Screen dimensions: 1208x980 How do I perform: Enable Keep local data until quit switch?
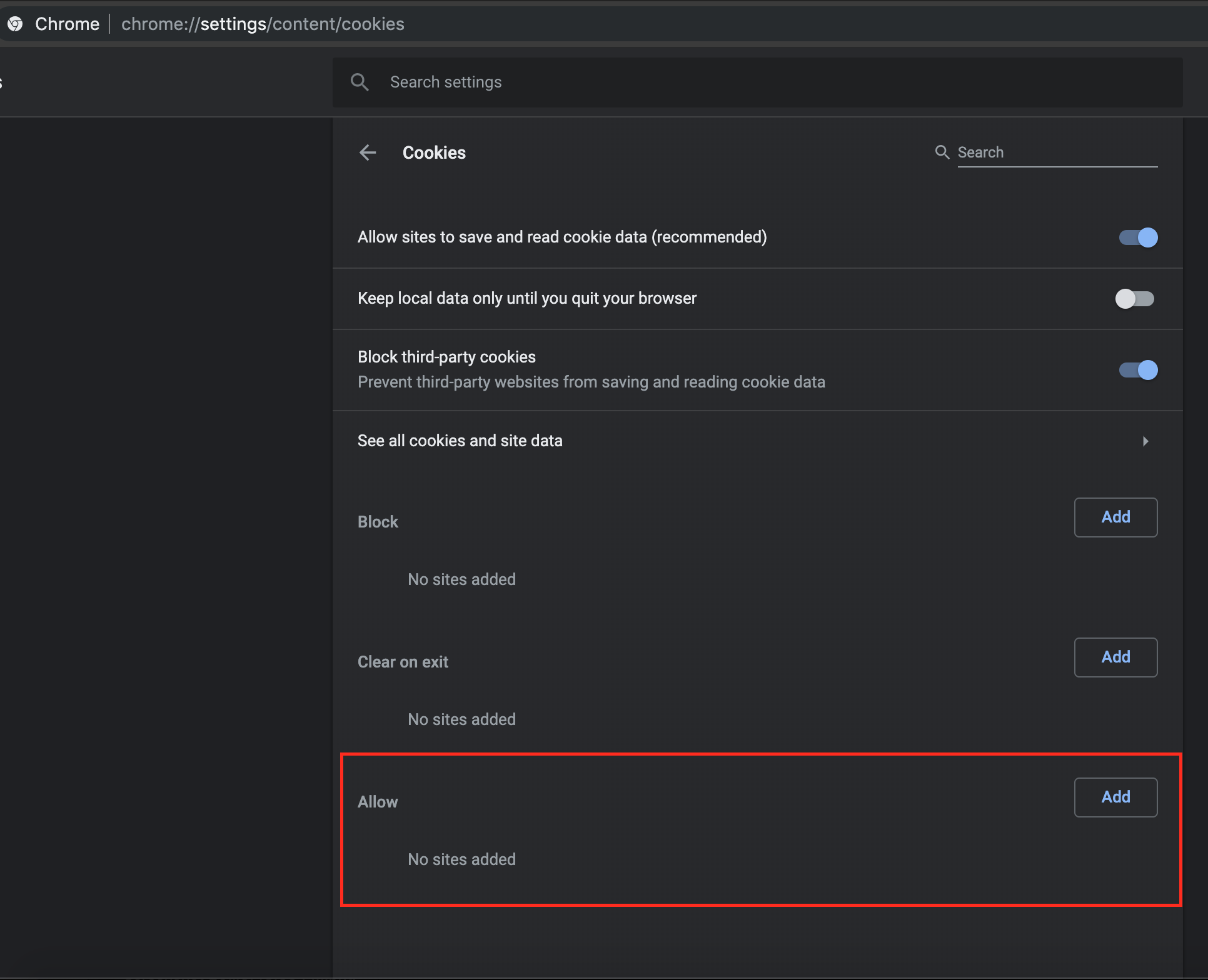tap(1135, 299)
